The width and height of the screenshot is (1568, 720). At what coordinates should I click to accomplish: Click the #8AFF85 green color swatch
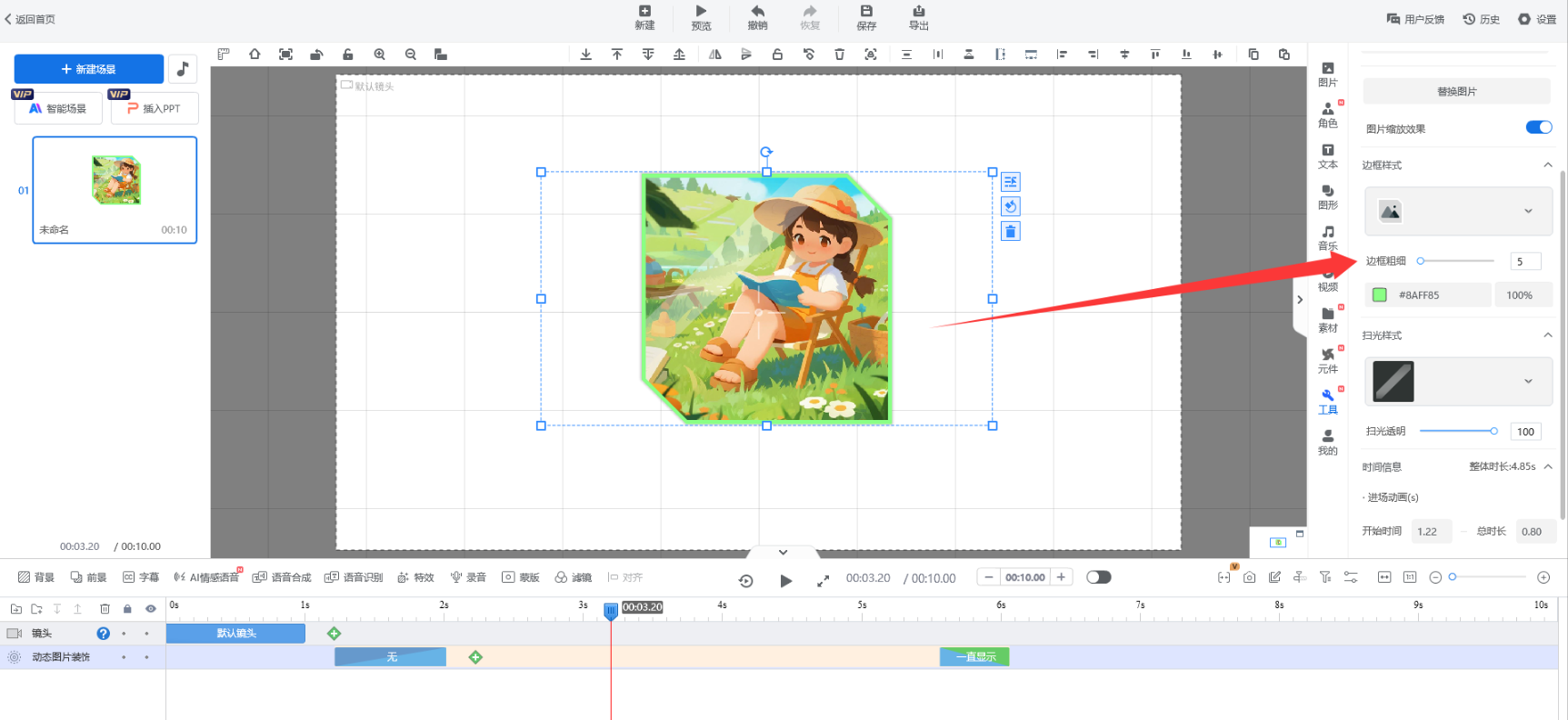coord(1379,295)
